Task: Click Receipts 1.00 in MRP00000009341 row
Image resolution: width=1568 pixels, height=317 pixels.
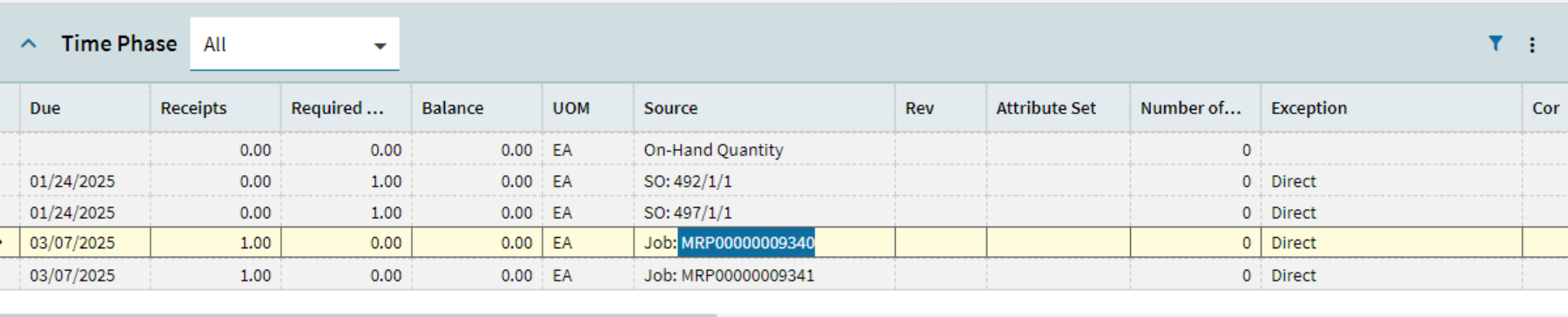Action: (215, 275)
